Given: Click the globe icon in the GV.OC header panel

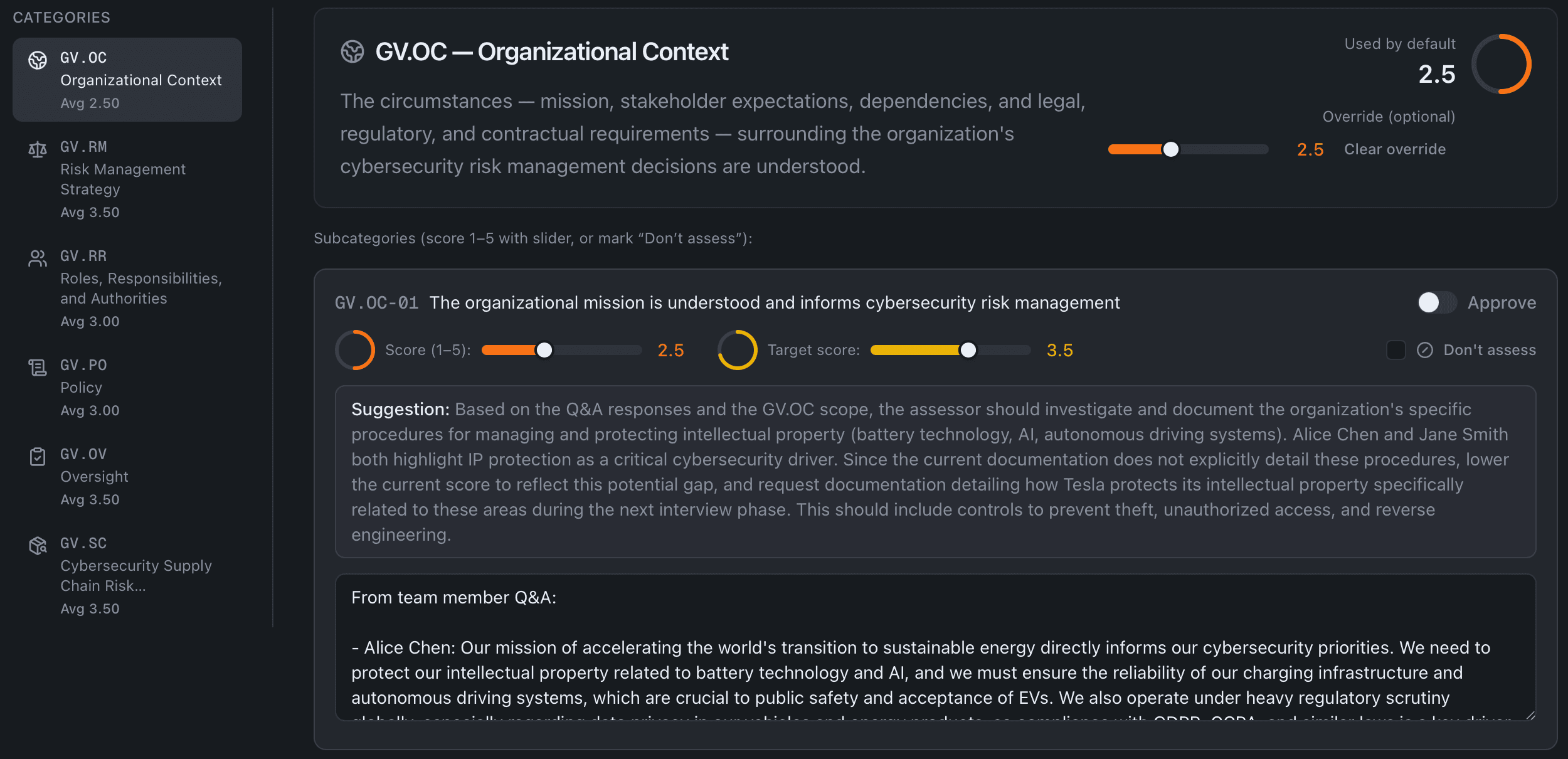Looking at the screenshot, I should (x=353, y=52).
